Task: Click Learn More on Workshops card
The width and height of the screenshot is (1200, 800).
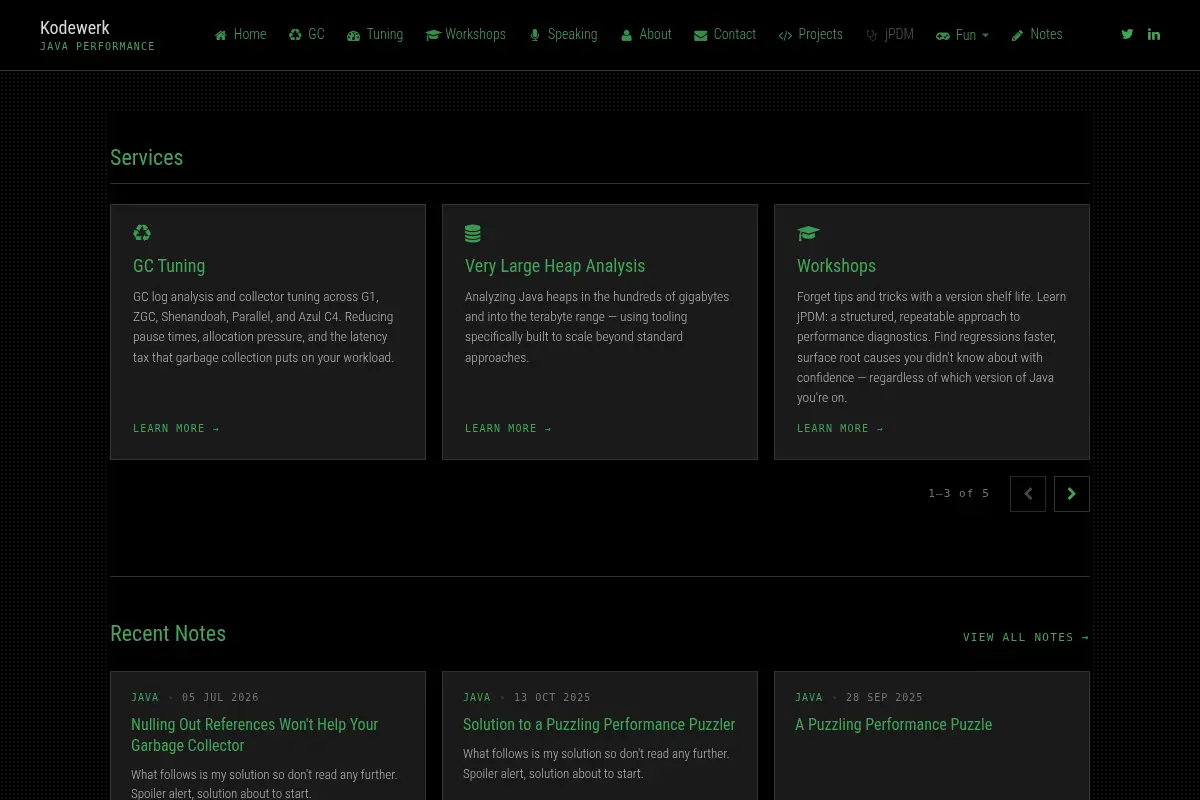Action: click(840, 428)
